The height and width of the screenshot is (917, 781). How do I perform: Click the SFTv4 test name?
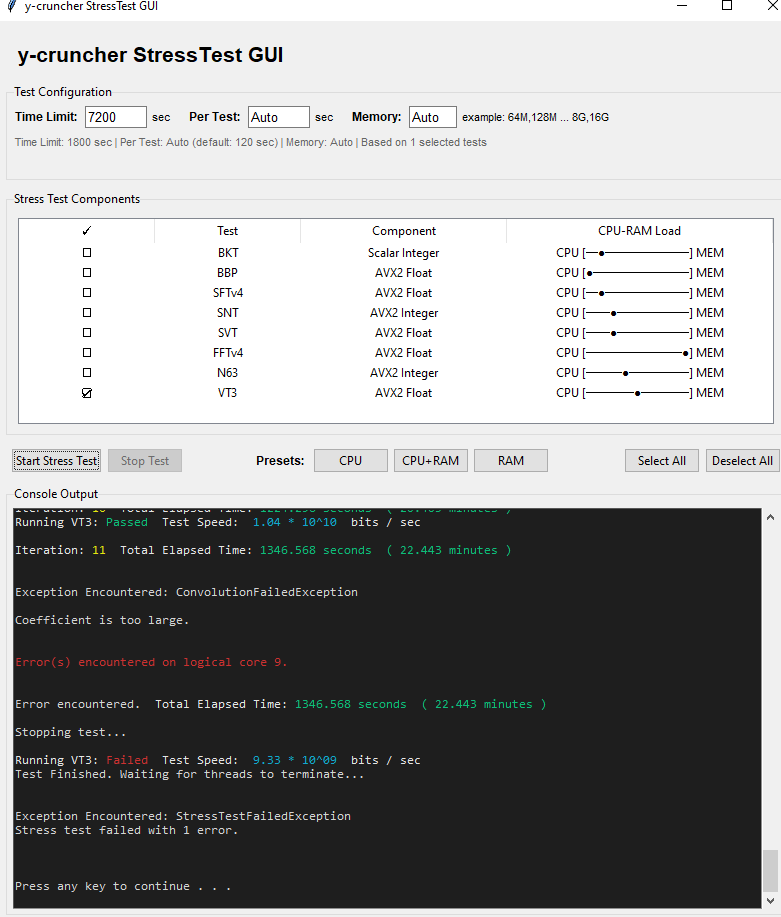228,292
